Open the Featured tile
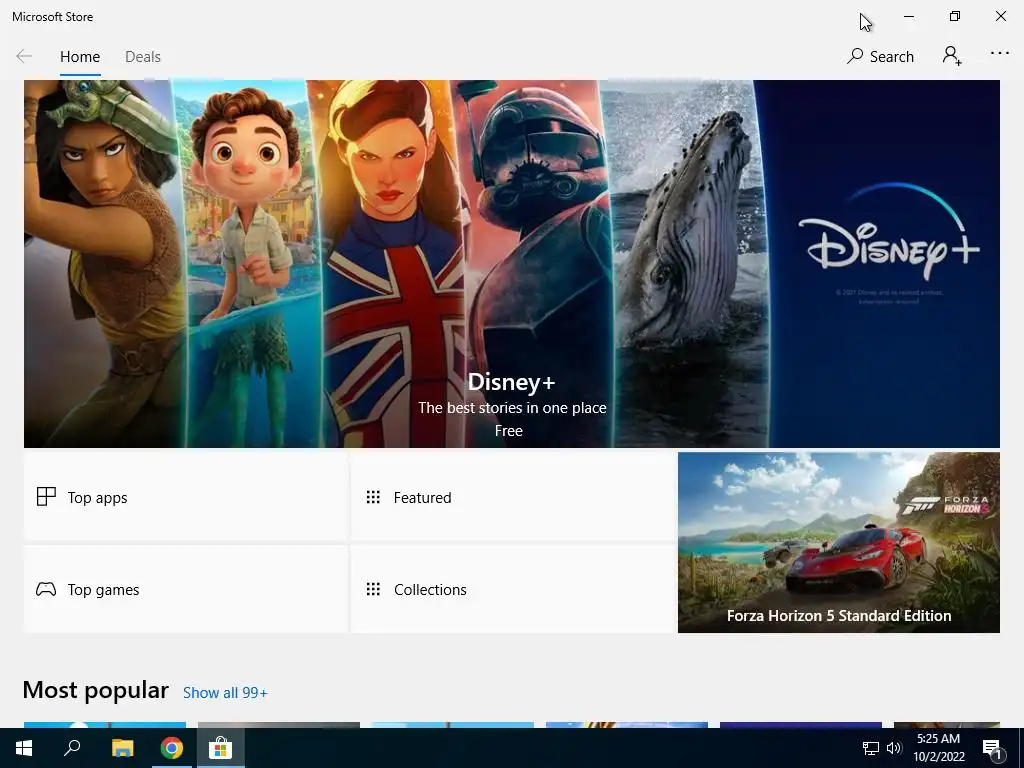1024x768 pixels. [513, 497]
